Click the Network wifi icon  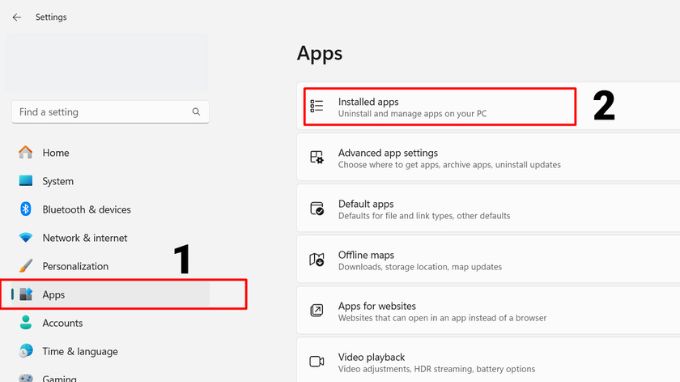26,238
